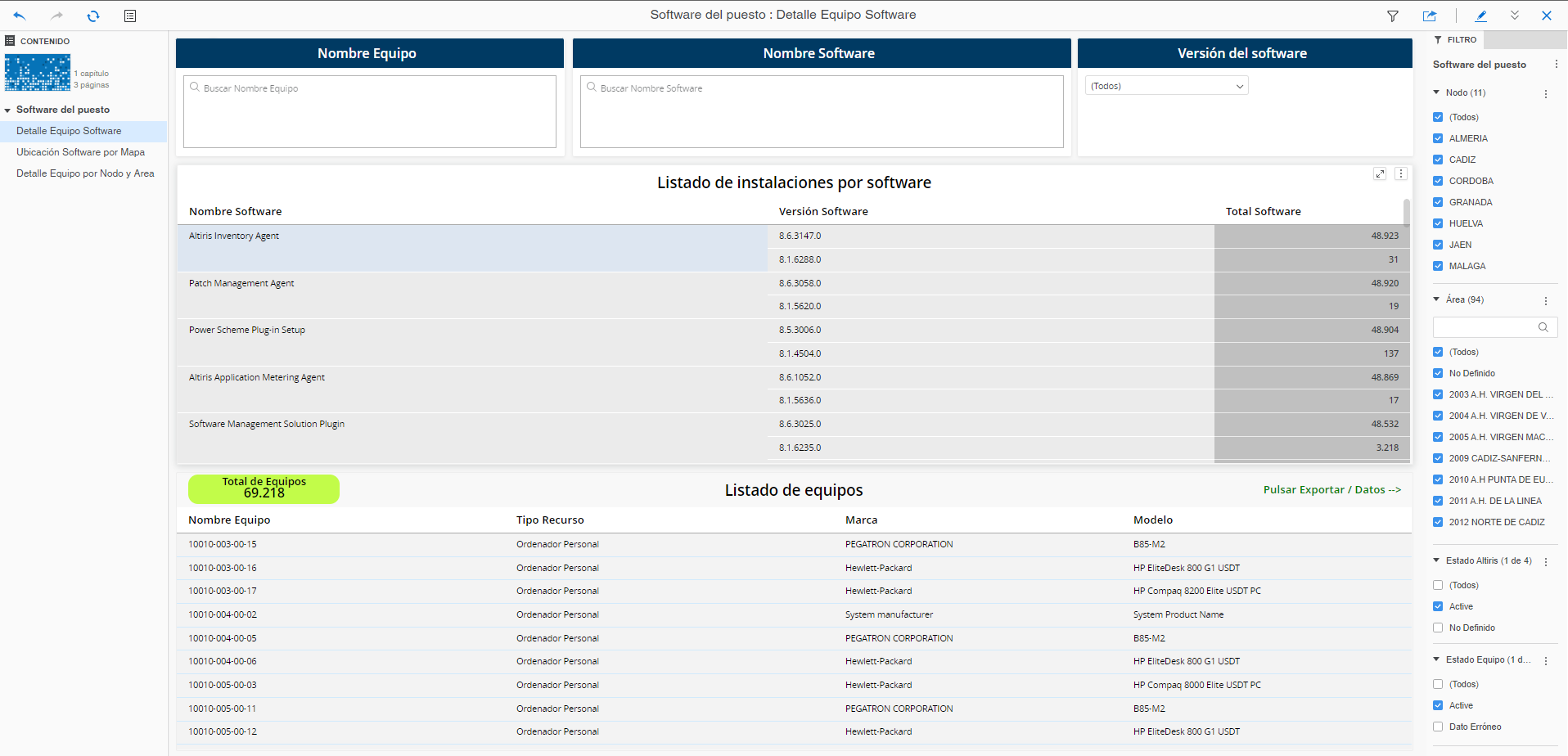Sort equipment list by Marca header
The image size is (1568, 756).
click(861, 520)
